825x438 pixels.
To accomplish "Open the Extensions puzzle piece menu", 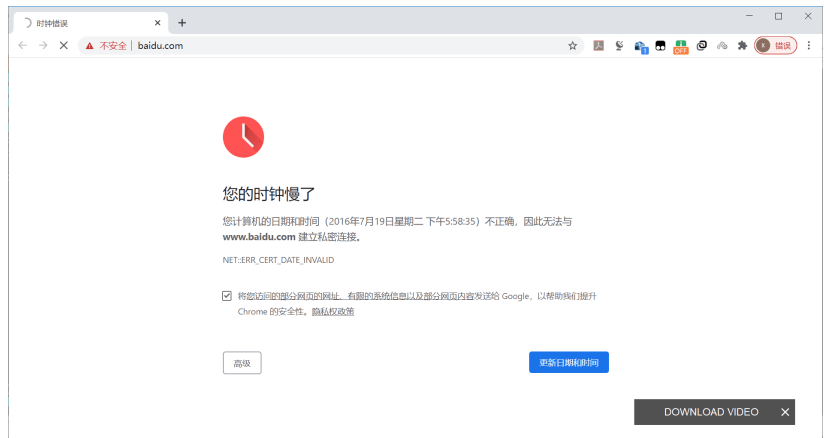I will coord(742,46).
